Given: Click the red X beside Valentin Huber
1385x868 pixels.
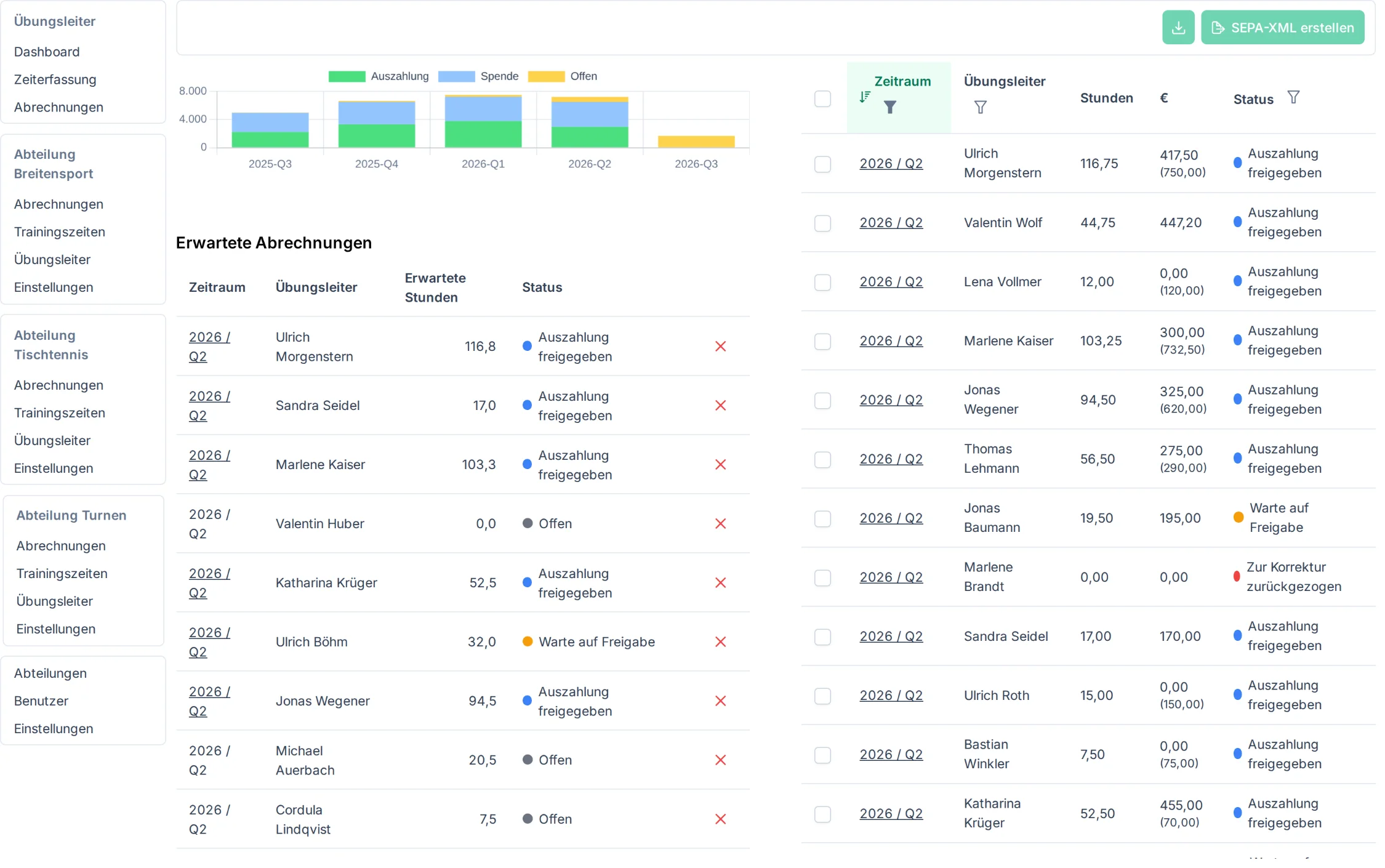Looking at the screenshot, I should click(720, 524).
